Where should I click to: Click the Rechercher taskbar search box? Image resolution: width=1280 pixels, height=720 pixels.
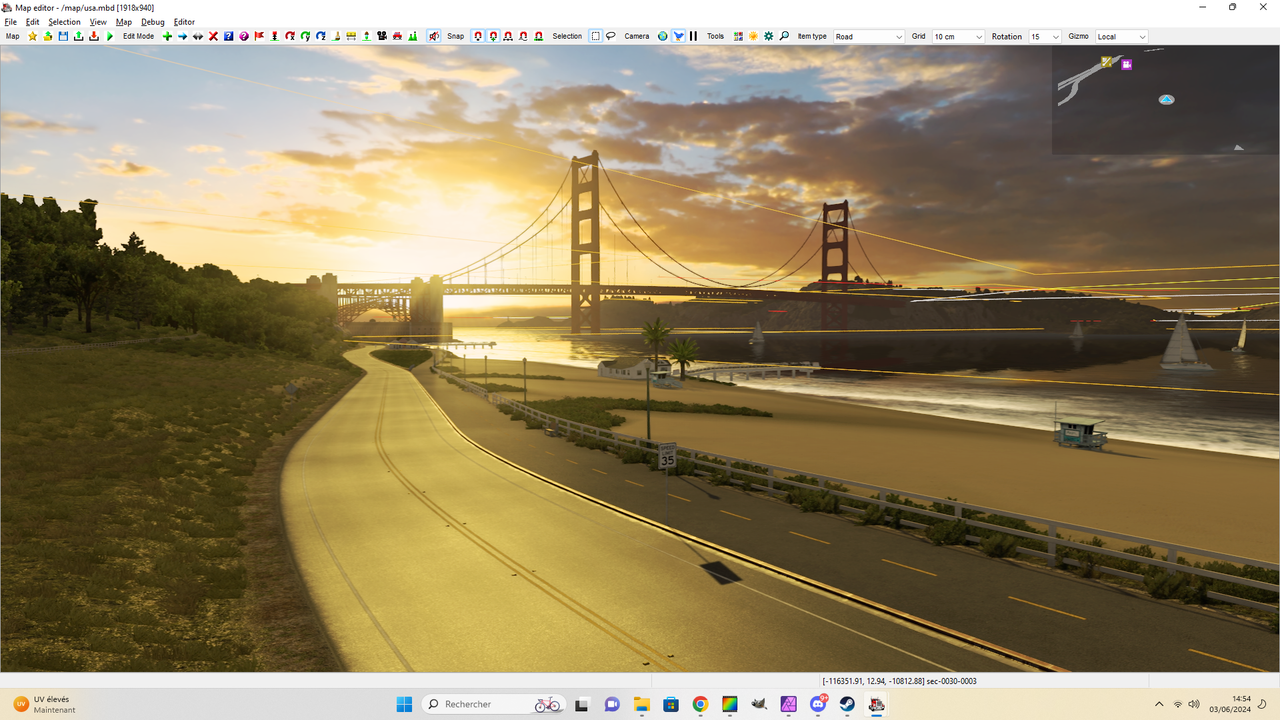point(494,704)
